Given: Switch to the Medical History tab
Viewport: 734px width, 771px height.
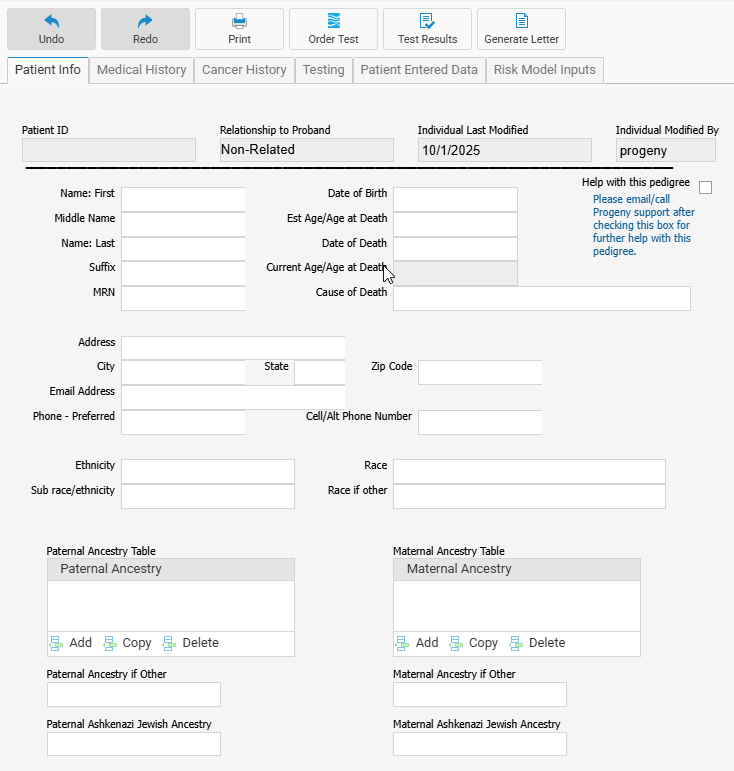Looking at the screenshot, I should [x=141, y=70].
